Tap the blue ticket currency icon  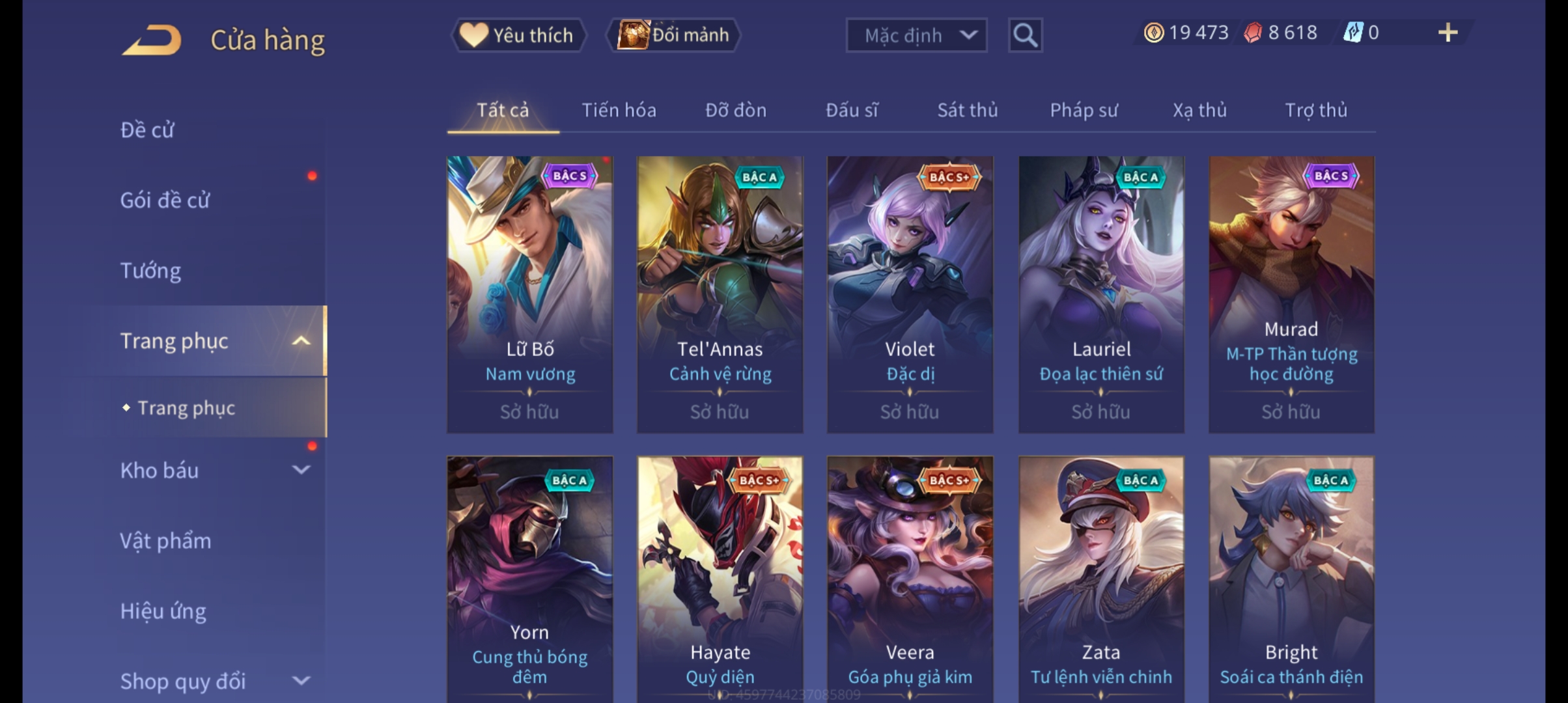(x=1353, y=33)
